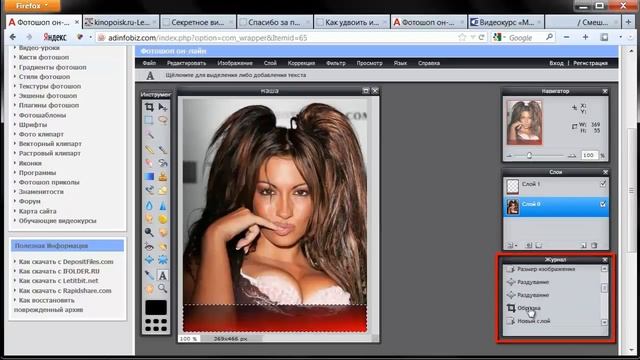The image size is (640, 360).
Task: Open the Фильтр menu
Action: point(336,63)
